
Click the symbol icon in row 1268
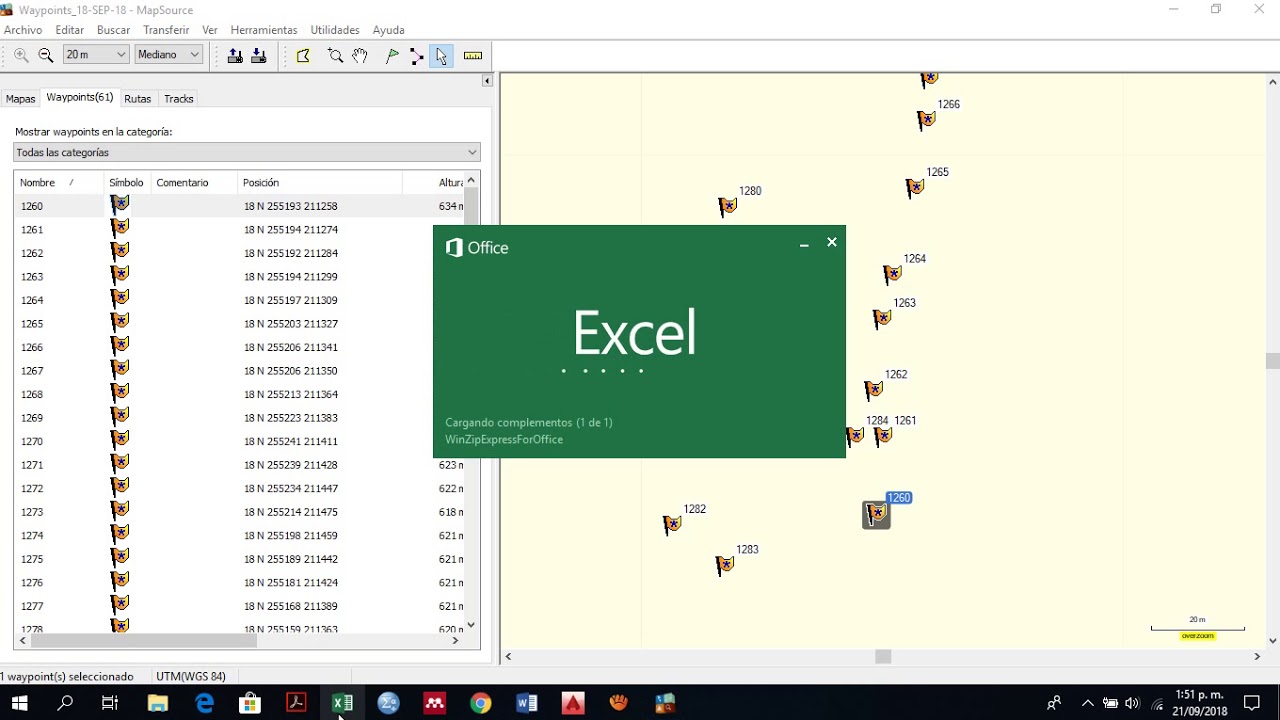(x=120, y=393)
